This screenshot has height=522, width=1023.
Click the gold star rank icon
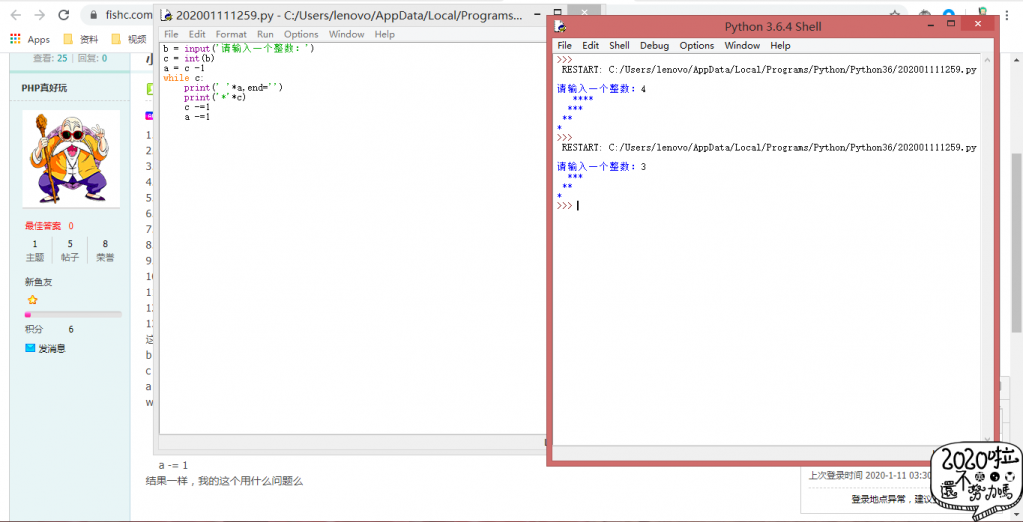[x=32, y=299]
